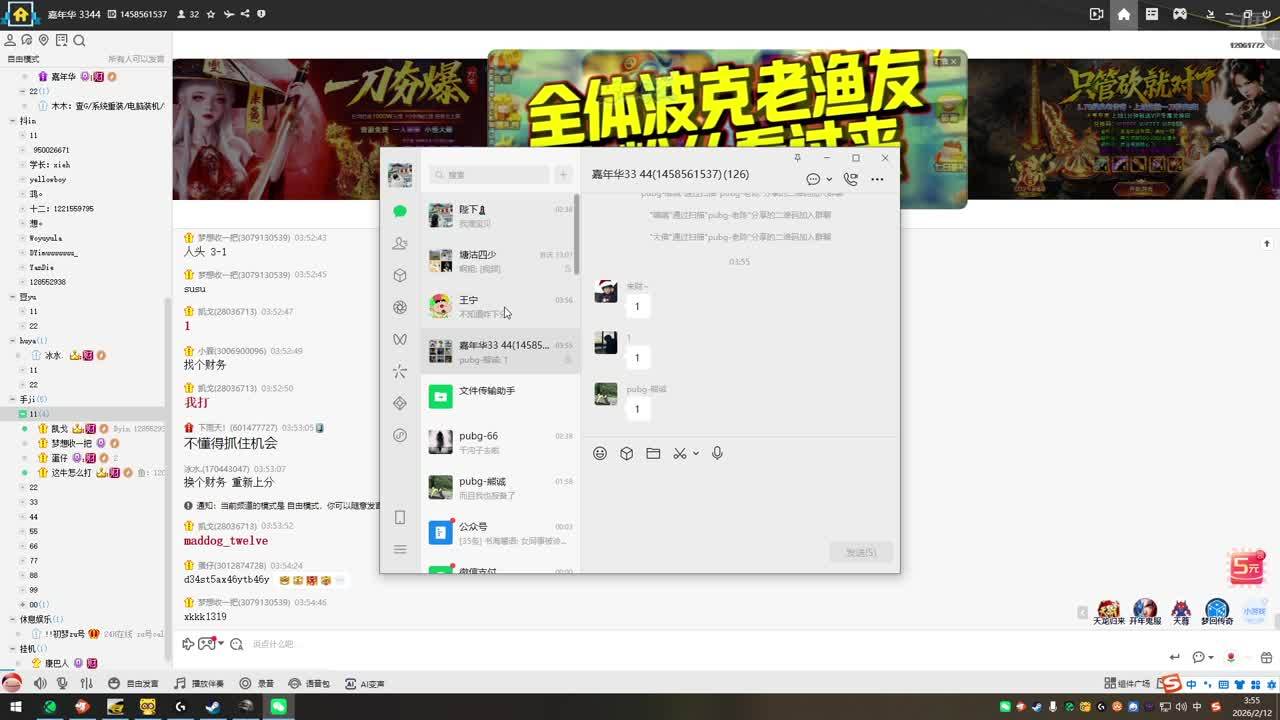Open the AI变声 voice changer

pyautogui.click(x=365, y=683)
